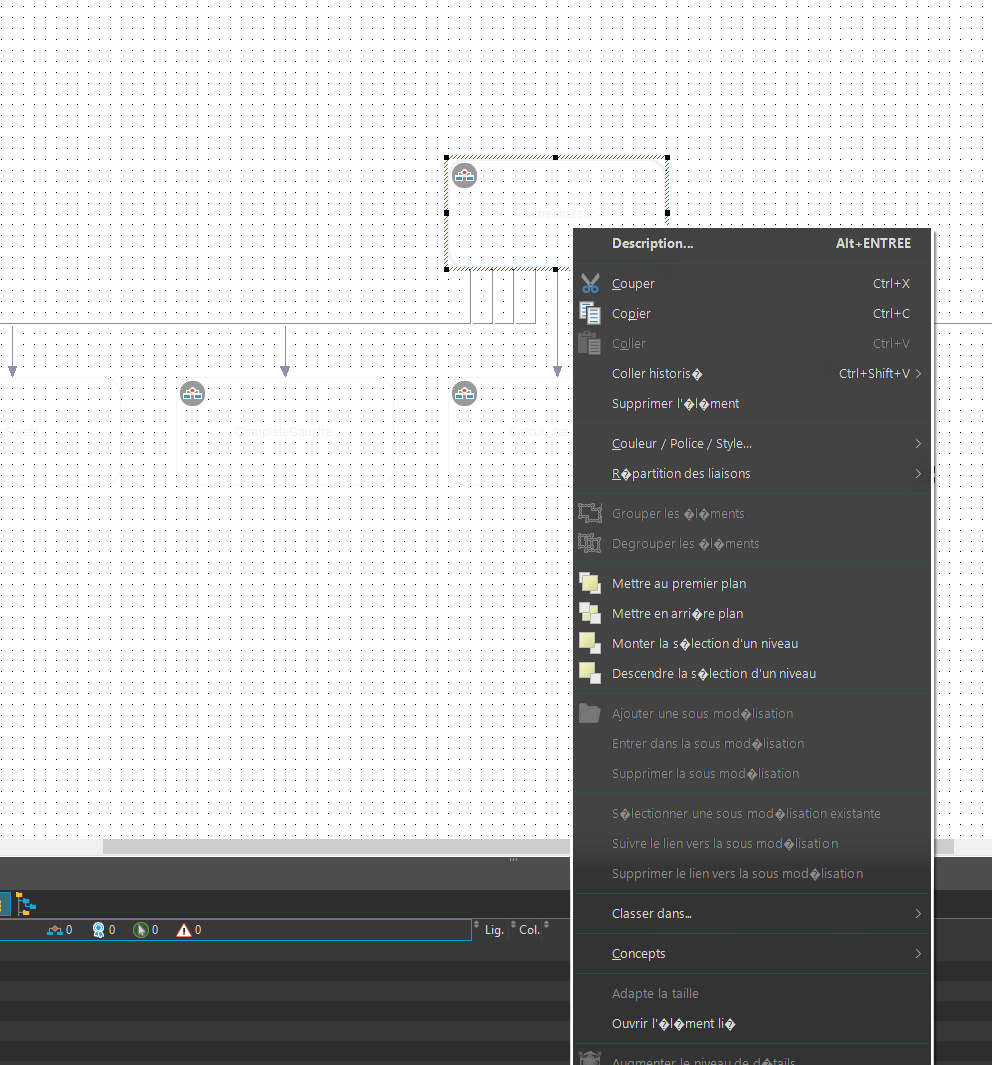Click the Grouper les éléments icon
992x1065 pixels.
click(590, 513)
